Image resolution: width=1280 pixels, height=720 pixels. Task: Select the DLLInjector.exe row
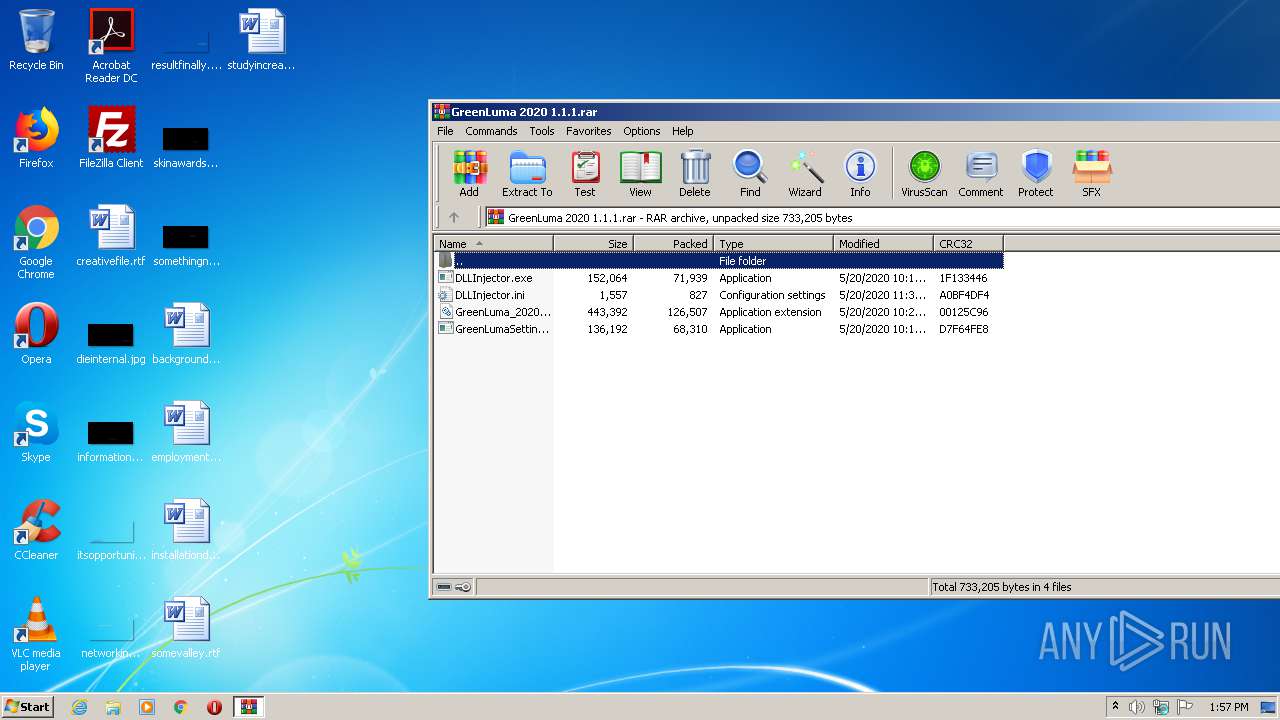click(719, 278)
